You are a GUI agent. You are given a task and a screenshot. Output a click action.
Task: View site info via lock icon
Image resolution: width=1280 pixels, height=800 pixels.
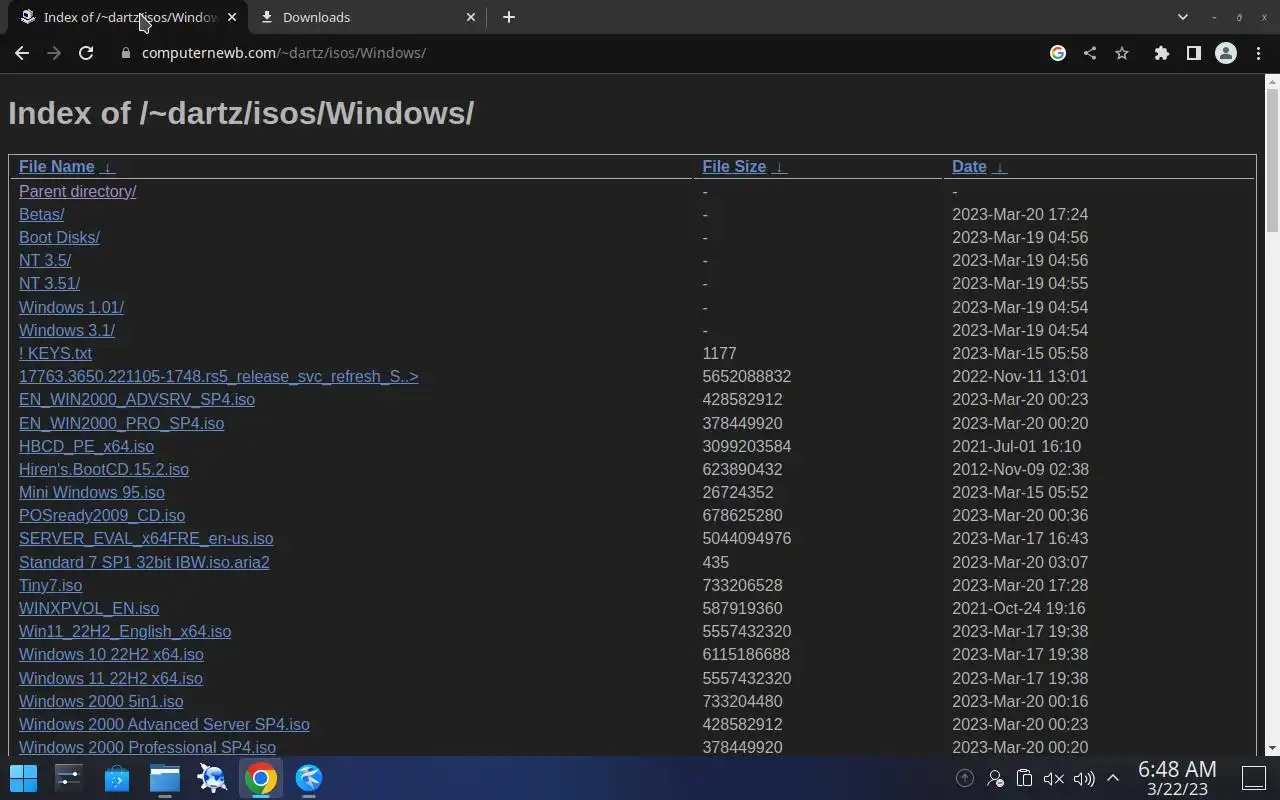[x=125, y=53]
